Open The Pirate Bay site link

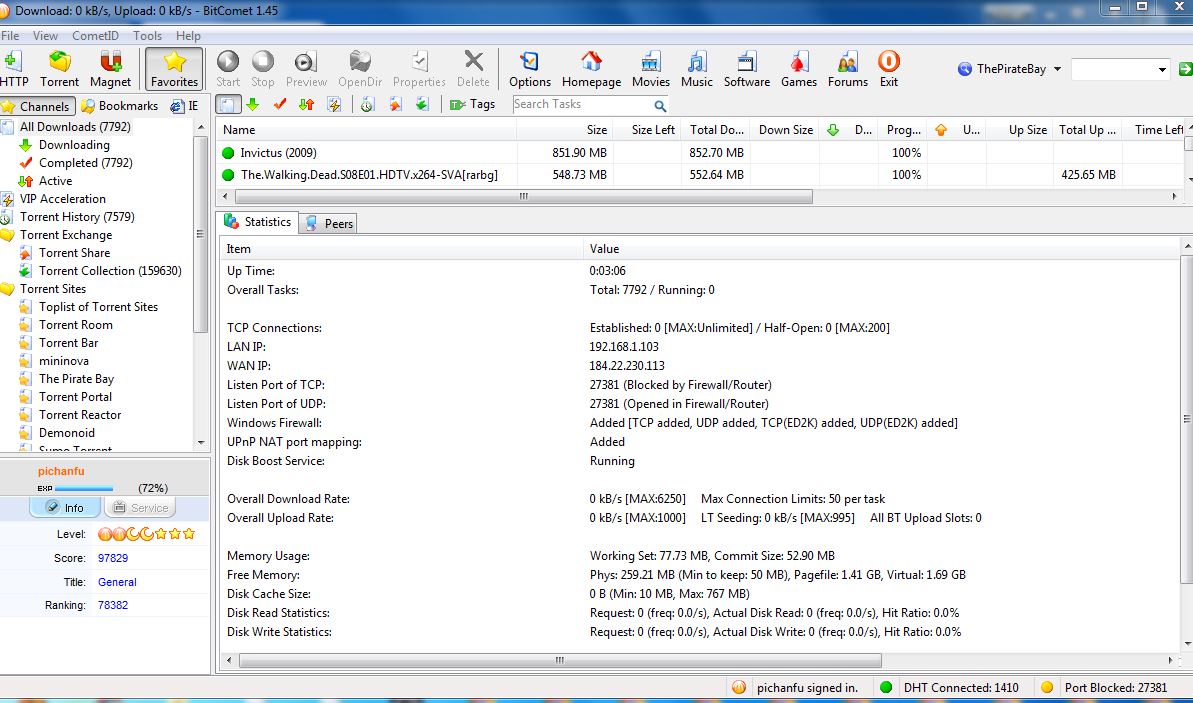[76, 379]
